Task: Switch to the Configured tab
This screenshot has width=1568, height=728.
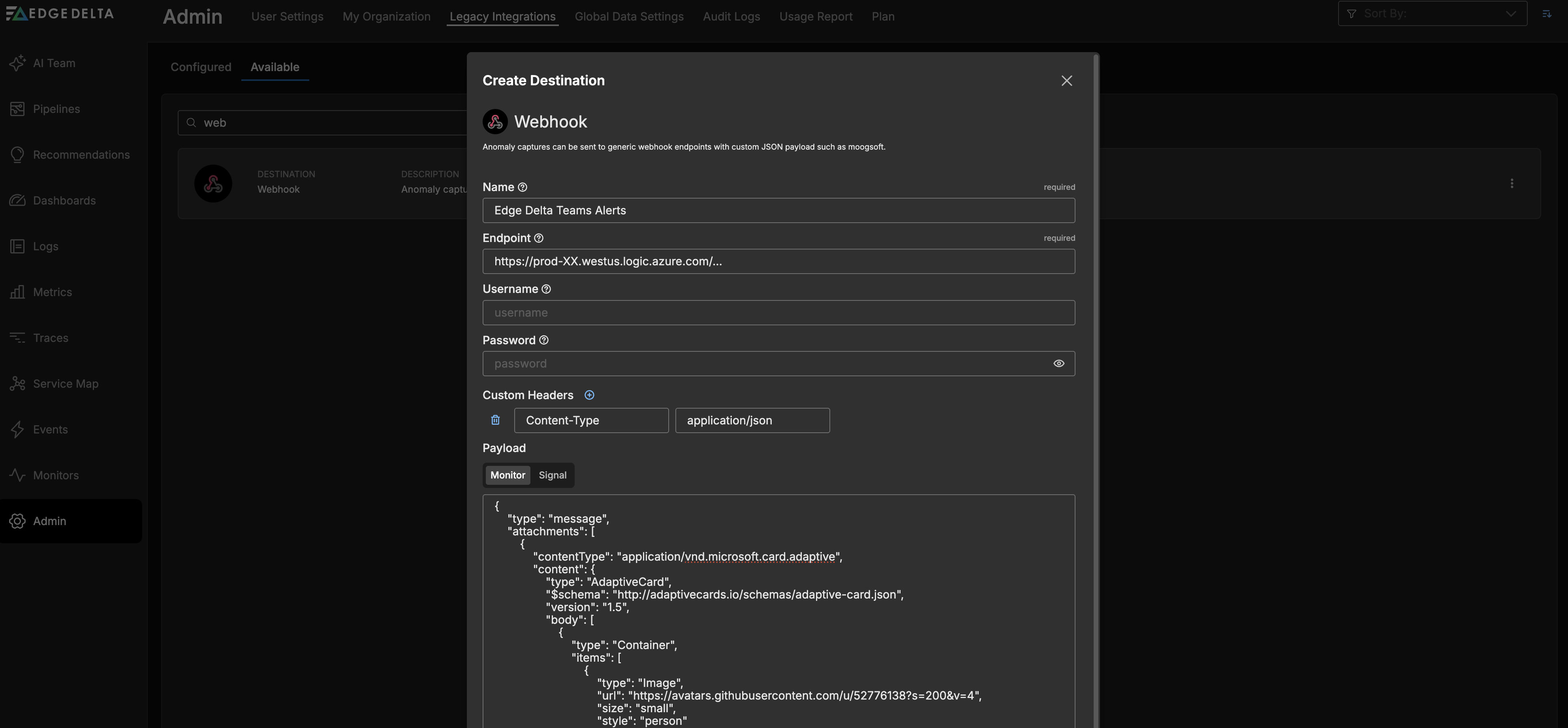Action: (x=200, y=67)
